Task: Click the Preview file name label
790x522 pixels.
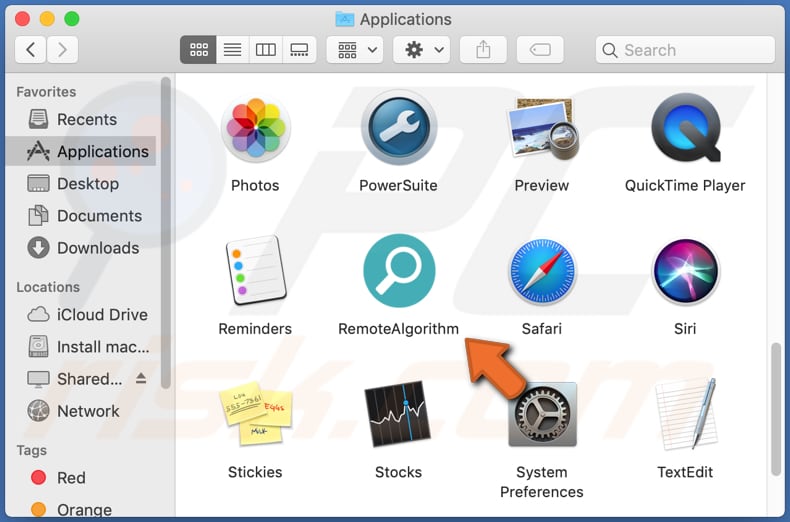Action: point(542,186)
